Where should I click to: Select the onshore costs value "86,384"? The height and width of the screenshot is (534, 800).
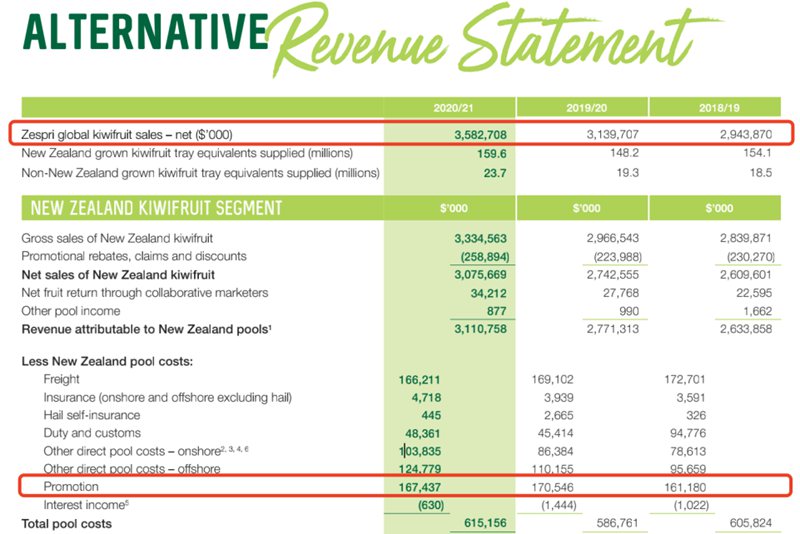pyautogui.click(x=555, y=451)
